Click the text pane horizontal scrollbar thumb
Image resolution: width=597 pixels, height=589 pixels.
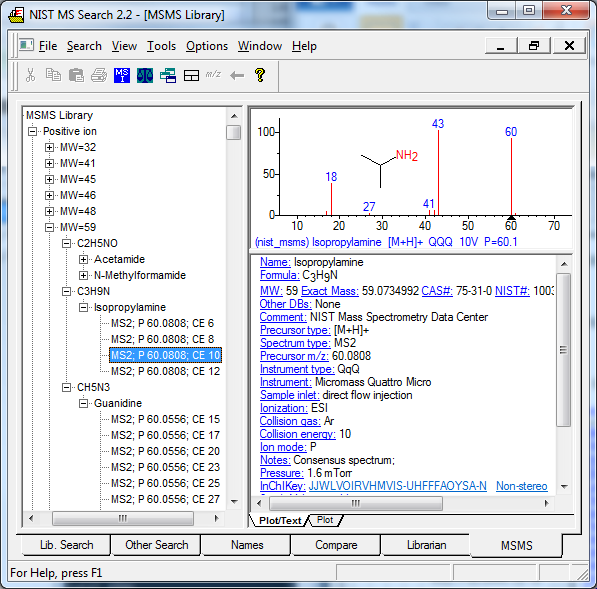[x=356, y=503]
